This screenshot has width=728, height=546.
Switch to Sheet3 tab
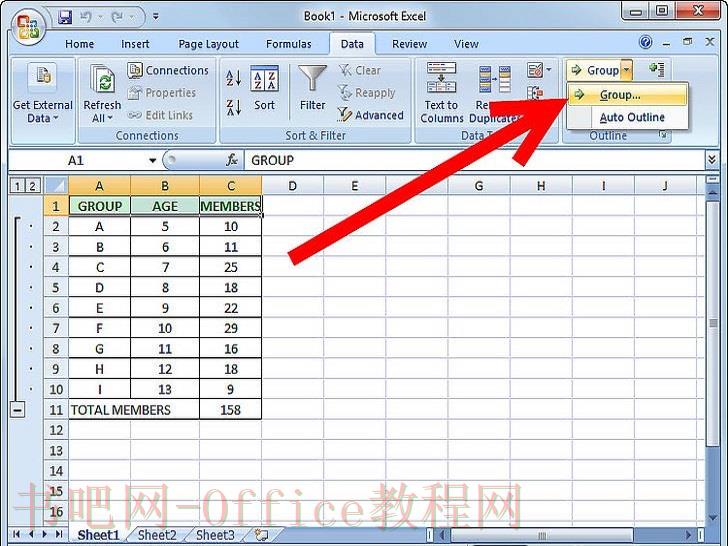click(215, 535)
